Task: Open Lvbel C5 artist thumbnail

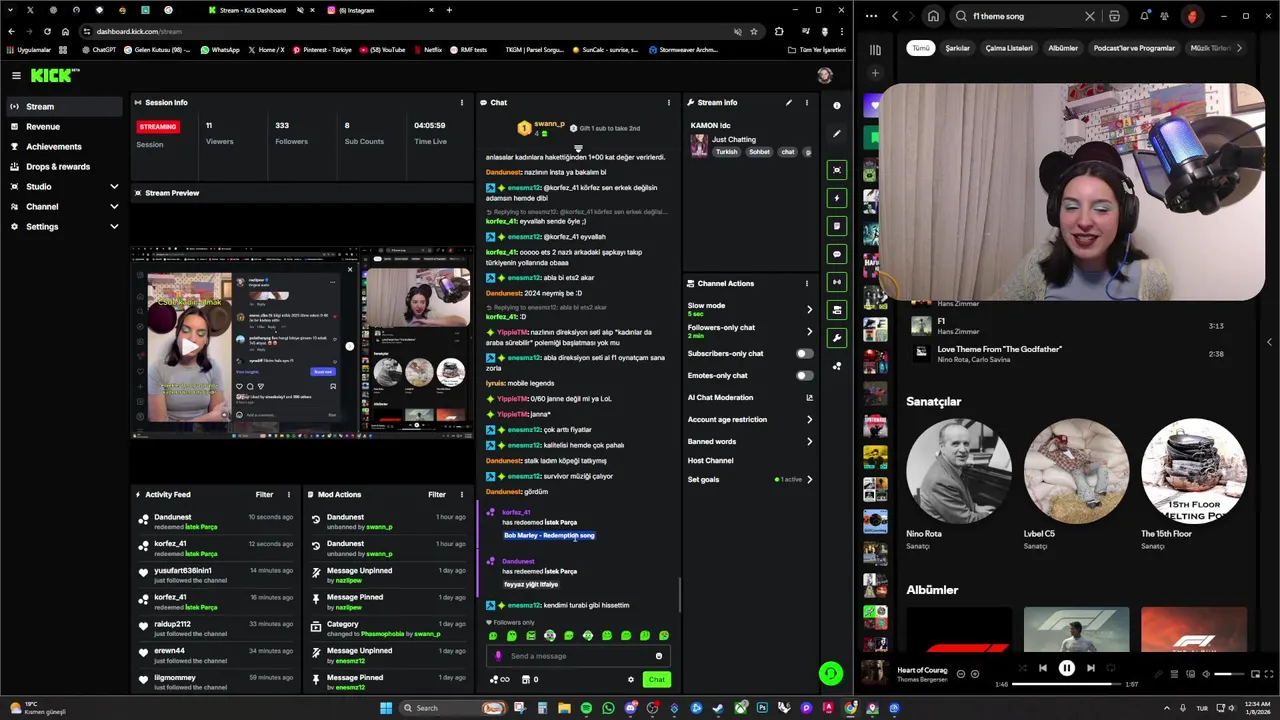Action: pyautogui.click(x=1076, y=472)
